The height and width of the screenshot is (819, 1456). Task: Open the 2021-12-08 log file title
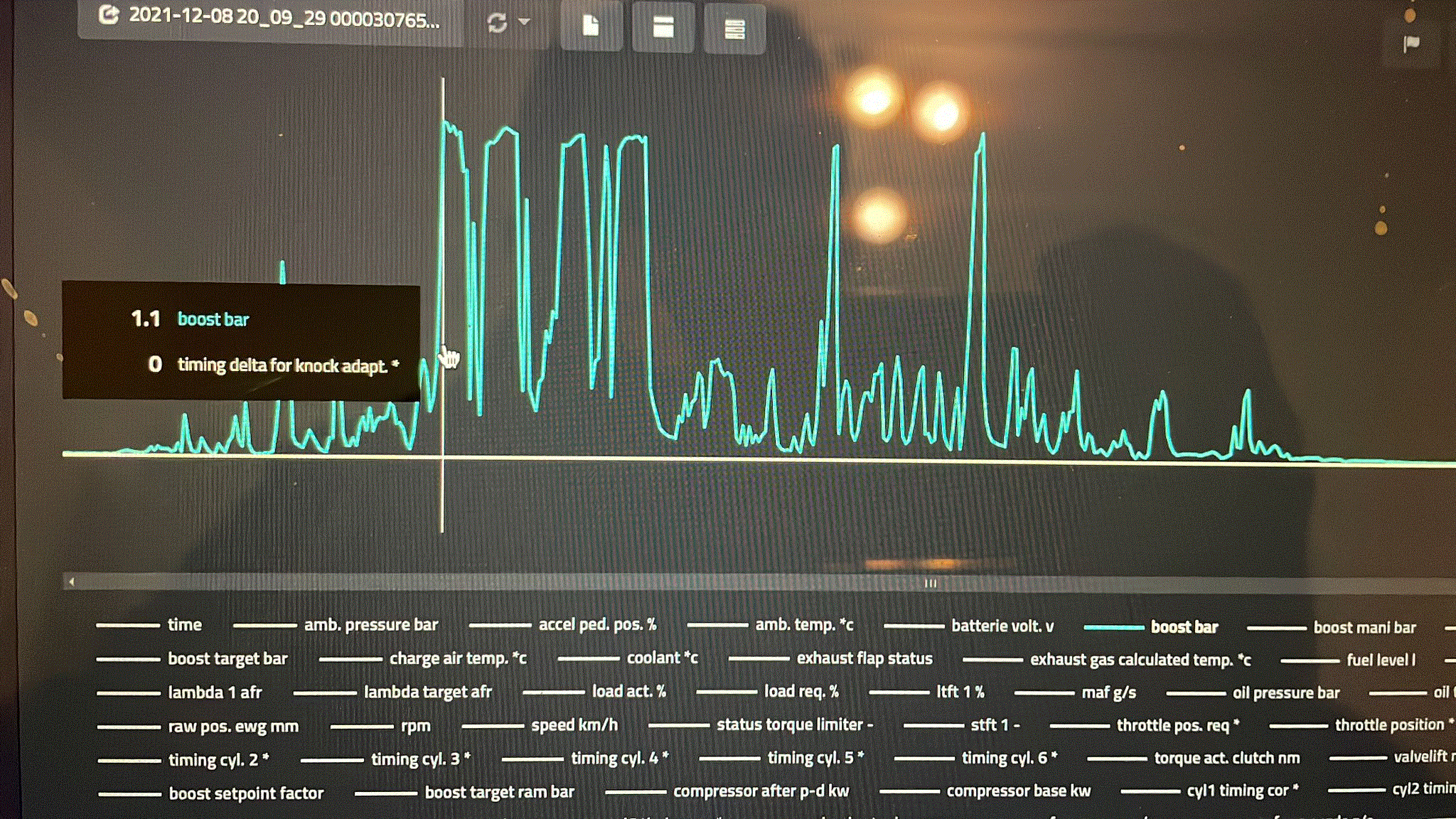284,18
